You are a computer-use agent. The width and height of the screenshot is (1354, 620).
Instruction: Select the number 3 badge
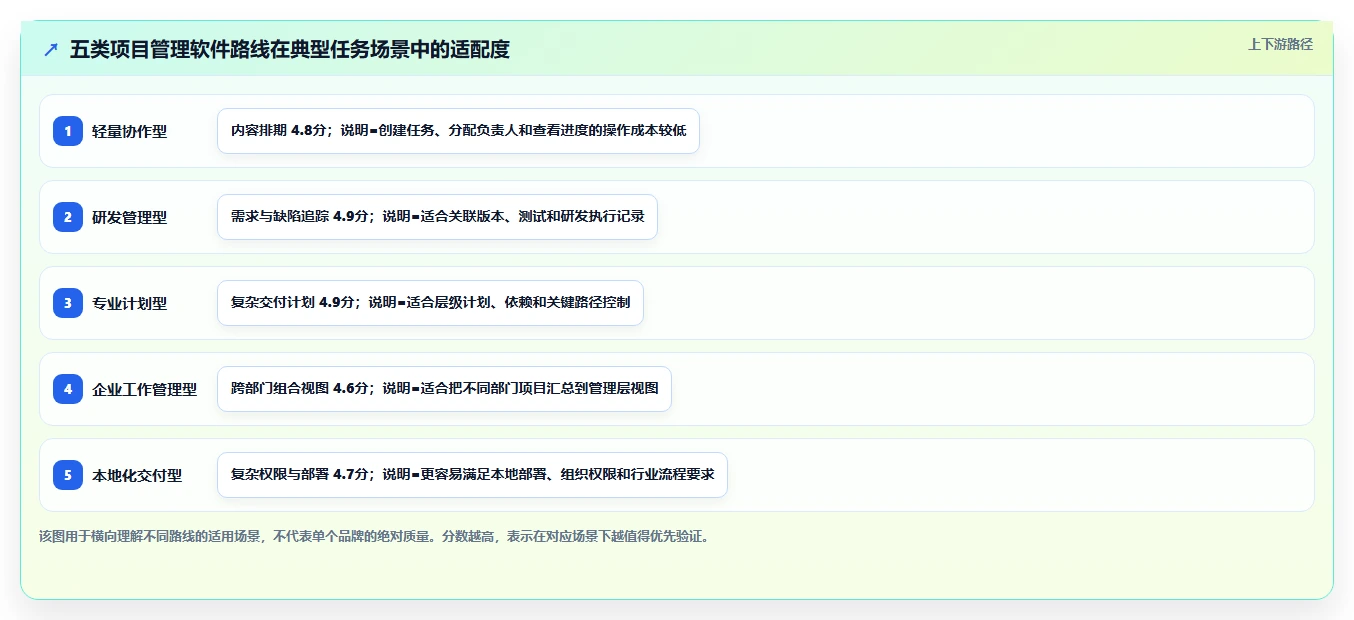68,303
